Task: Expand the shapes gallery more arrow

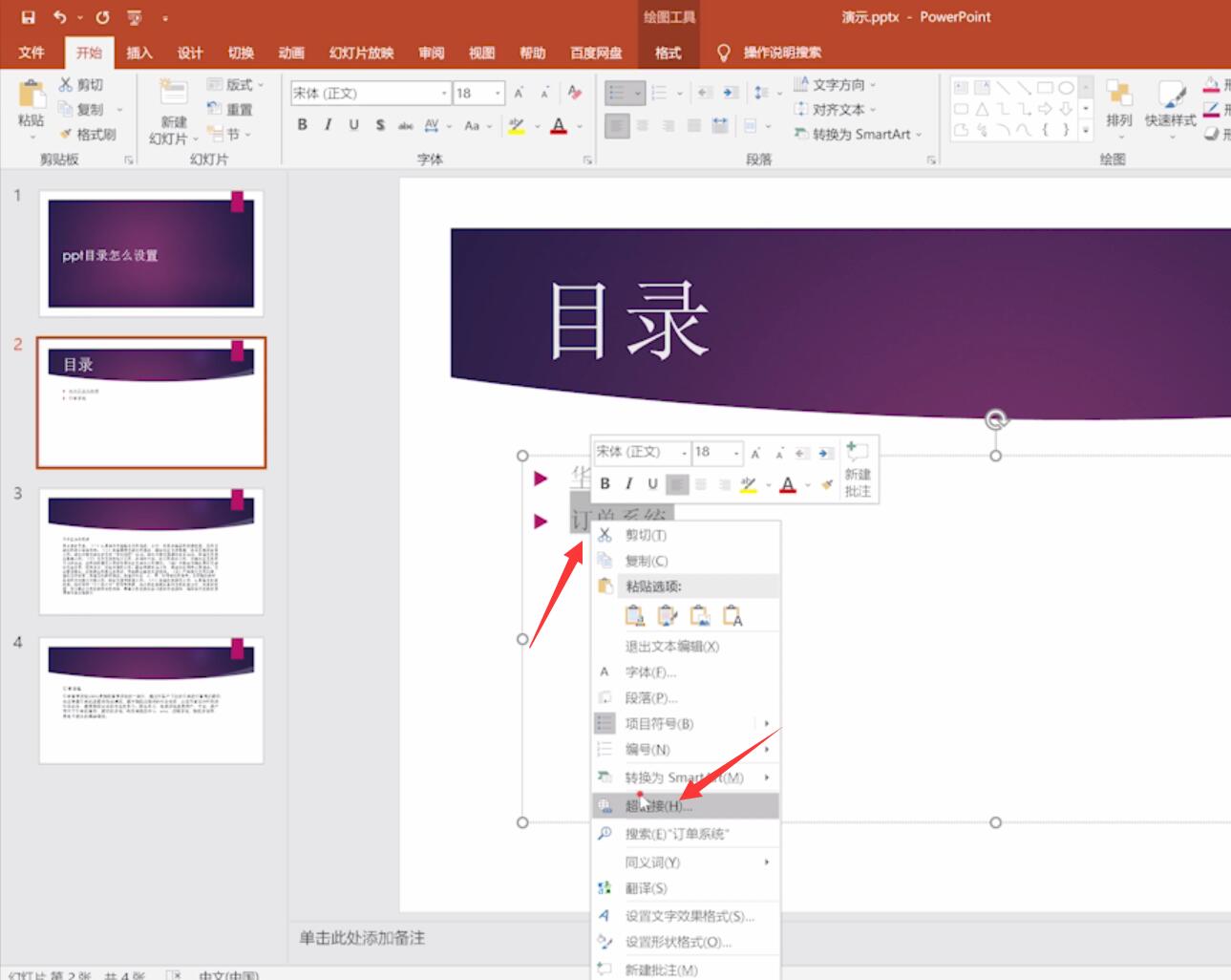Action: tap(1086, 130)
